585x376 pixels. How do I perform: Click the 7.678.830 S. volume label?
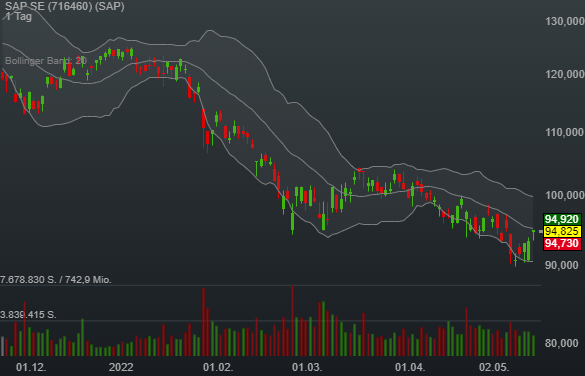[28, 279]
